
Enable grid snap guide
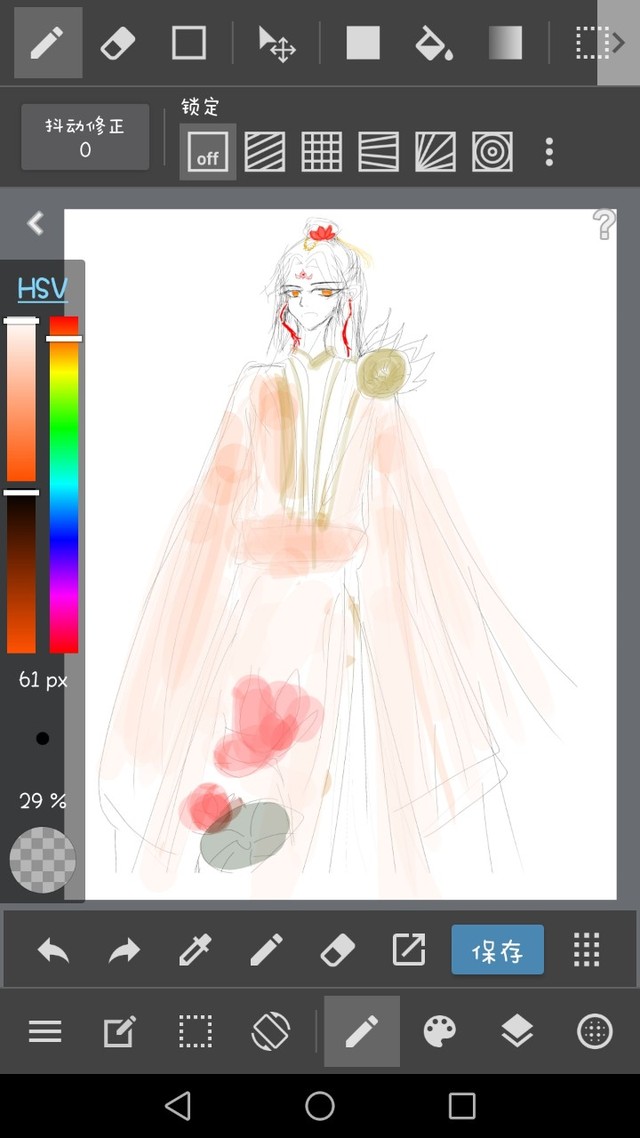point(321,152)
